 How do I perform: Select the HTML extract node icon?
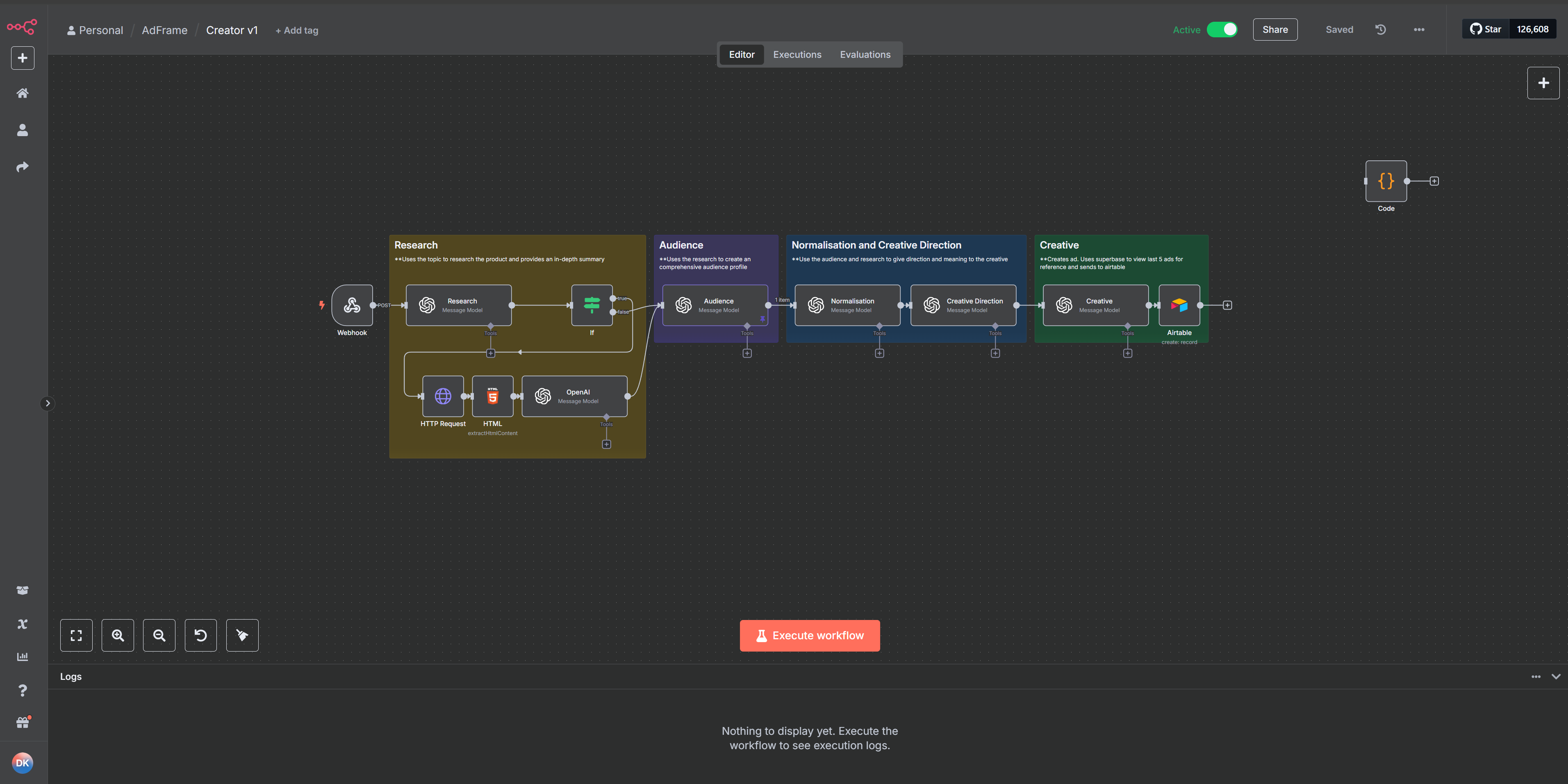point(492,396)
